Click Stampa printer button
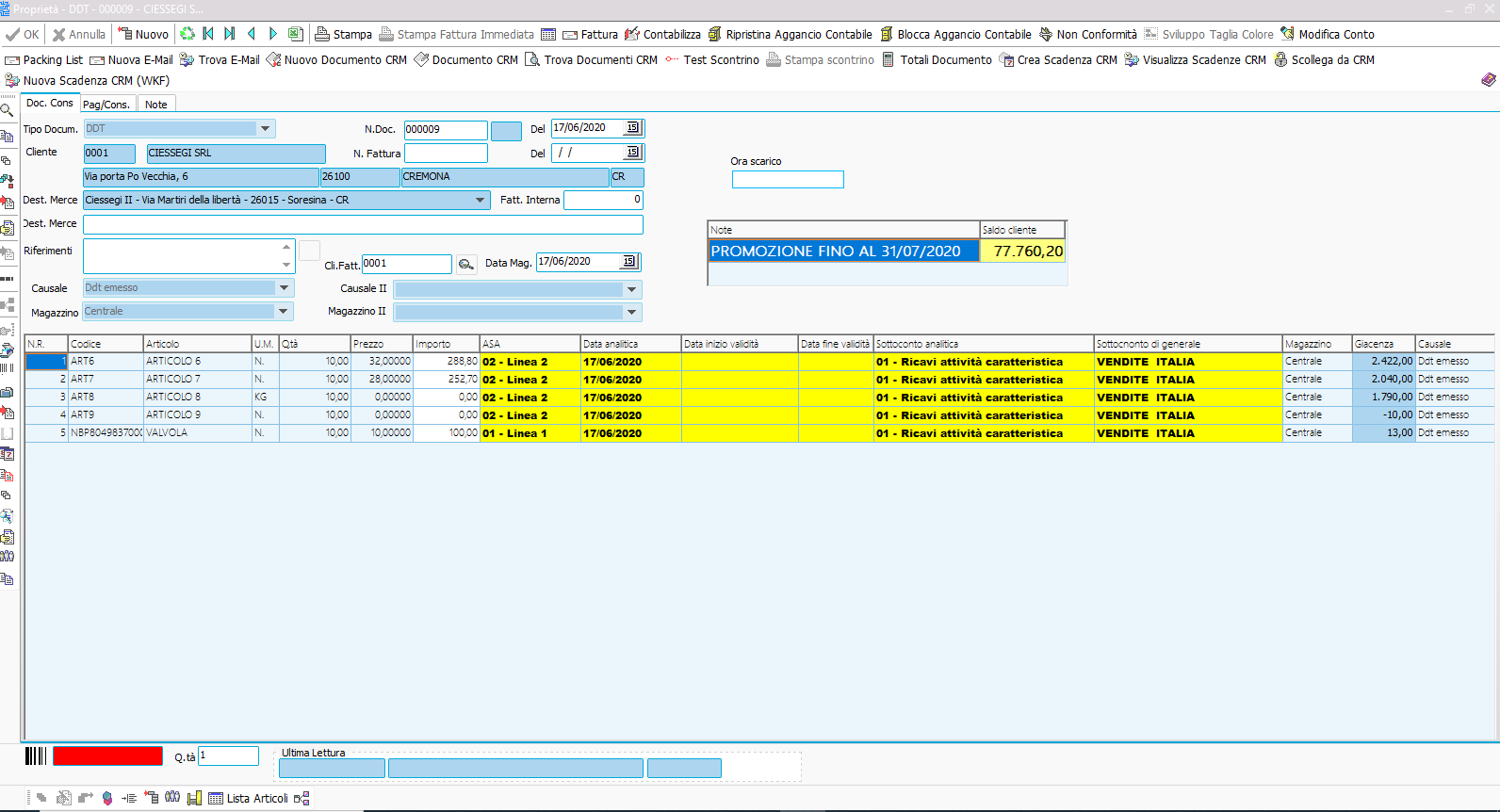This screenshot has width=1500, height=812. (343, 34)
